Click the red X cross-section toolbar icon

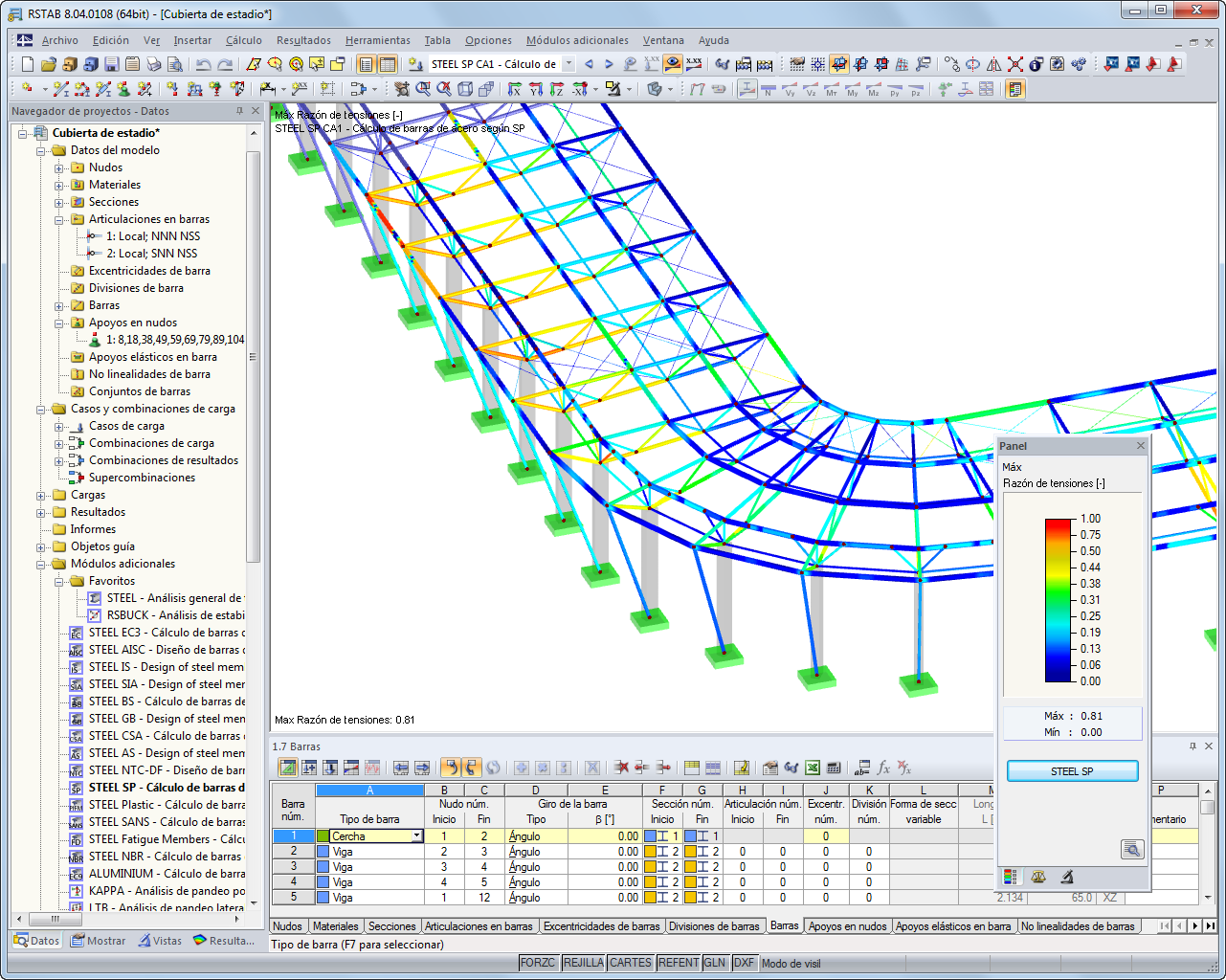click(x=1015, y=64)
